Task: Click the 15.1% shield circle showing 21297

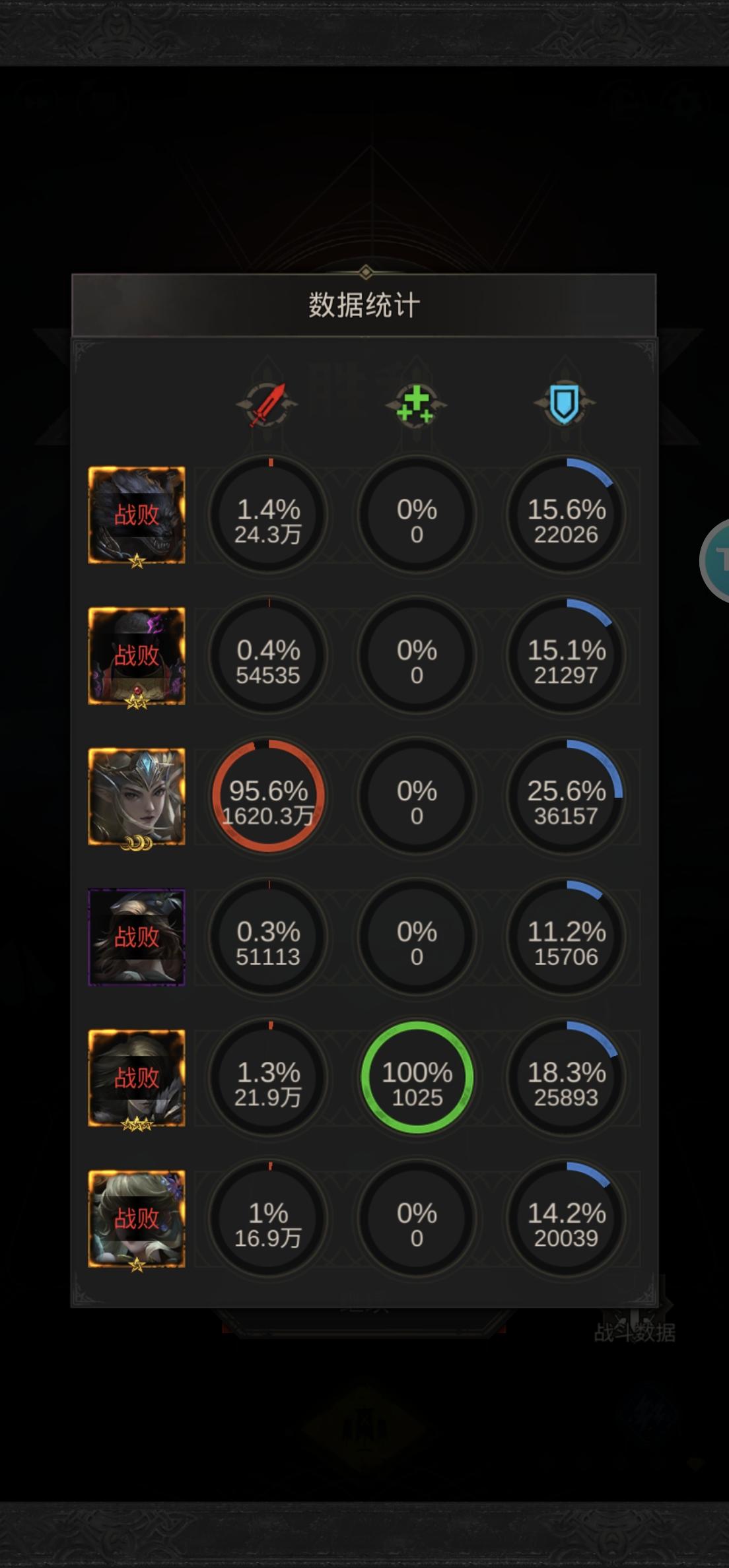Action: click(566, 655)
